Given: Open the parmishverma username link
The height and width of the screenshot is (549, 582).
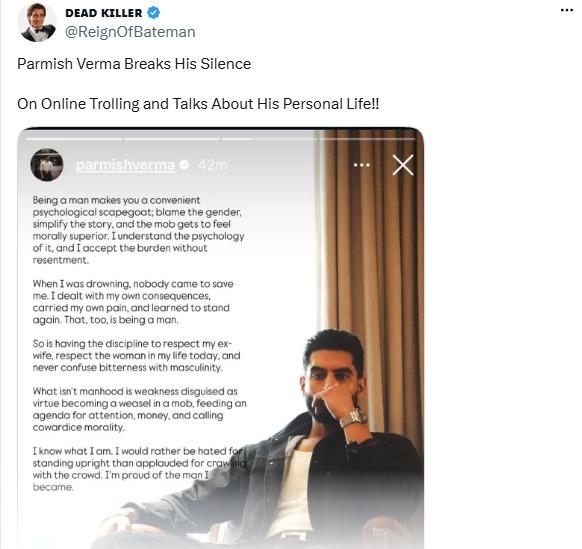Looking at the screenshot, I should 125,165.
